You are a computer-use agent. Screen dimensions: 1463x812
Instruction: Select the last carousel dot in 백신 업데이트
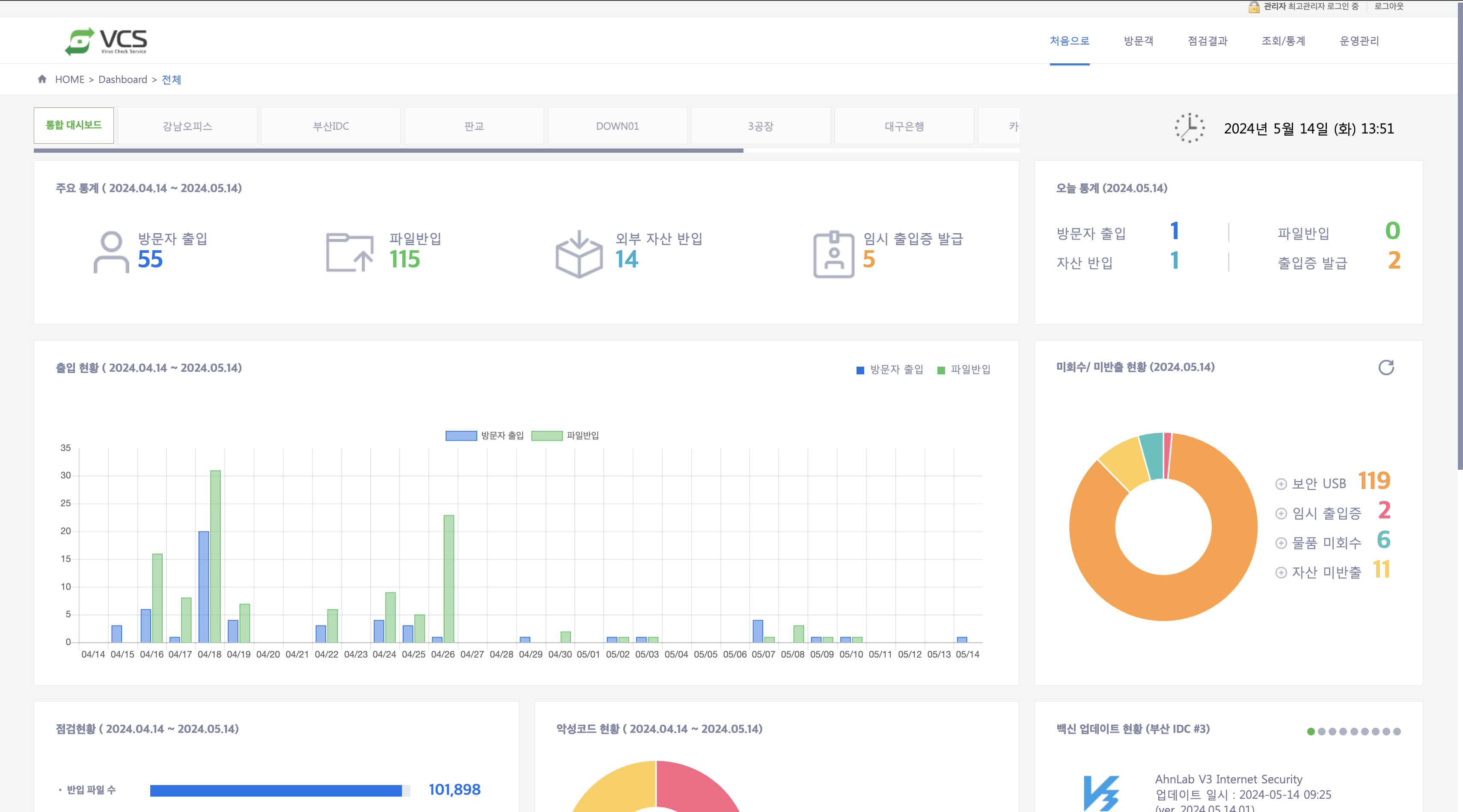coord(1397,732)
